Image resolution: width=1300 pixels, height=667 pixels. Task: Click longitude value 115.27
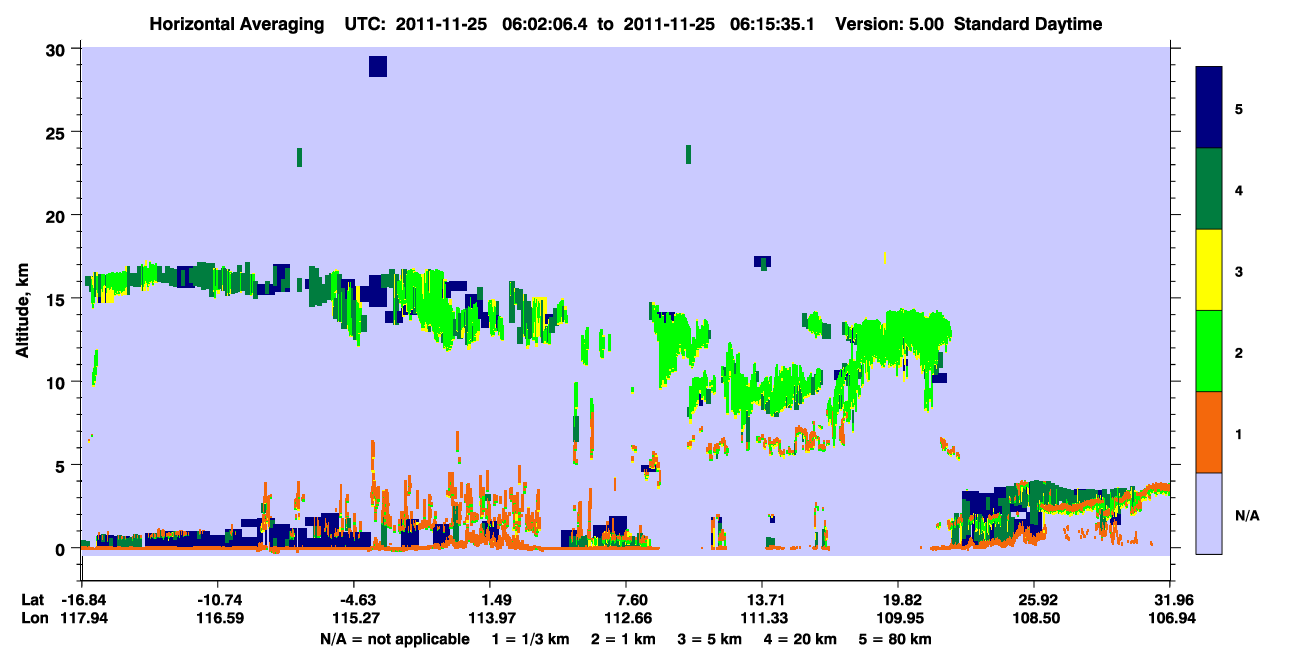click(354, 619)
